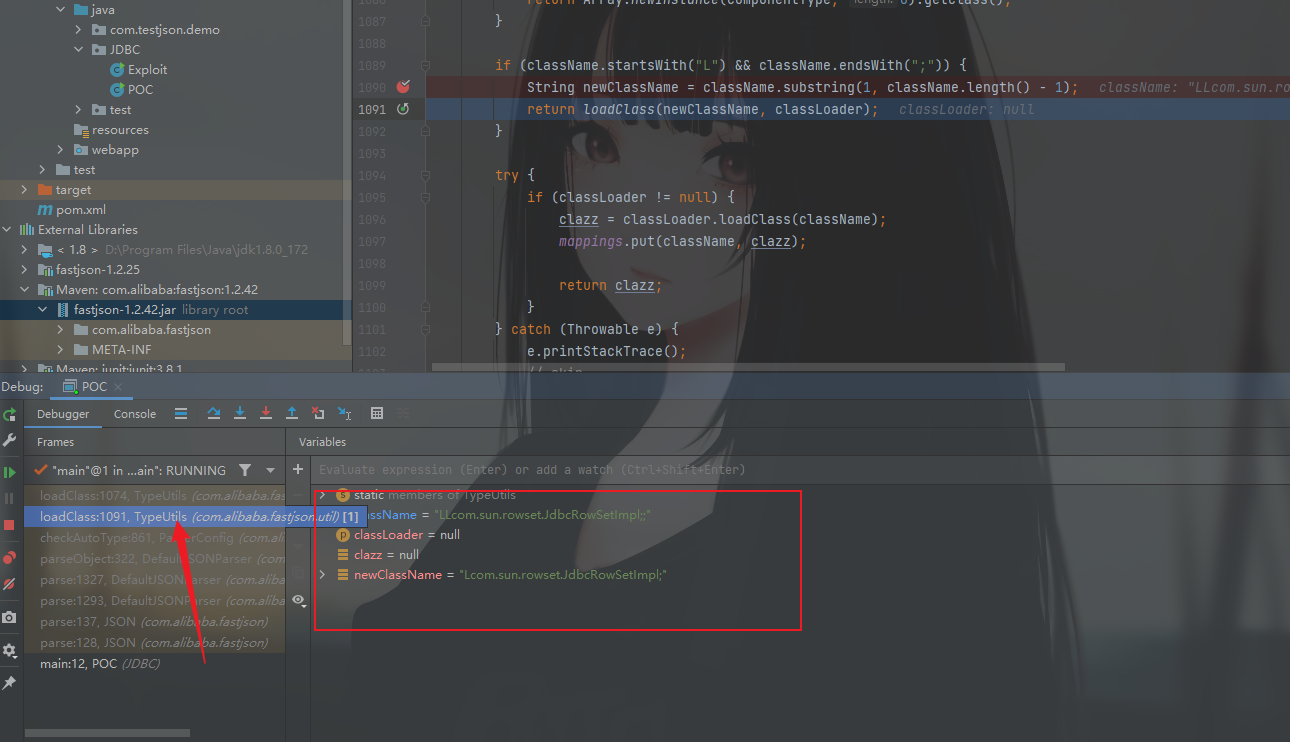
Task: Select frame loadClass:1091, TypeUtils
Action: [x=196, y=517]
